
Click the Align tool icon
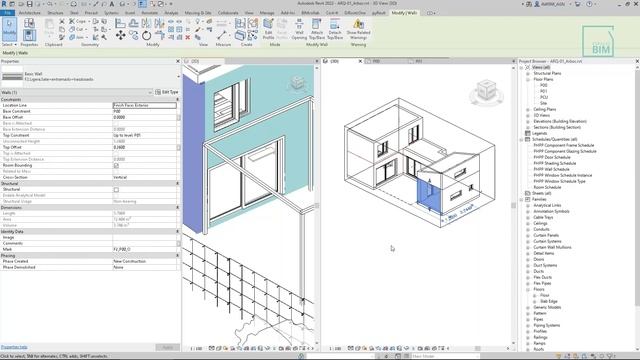(120, 23)
